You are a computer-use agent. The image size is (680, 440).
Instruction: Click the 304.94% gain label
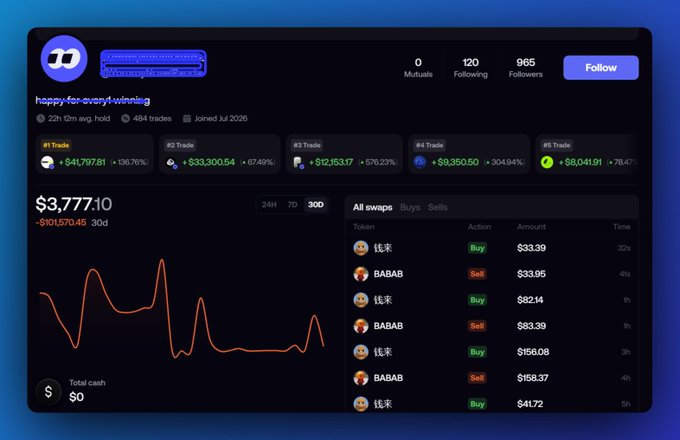pyautogui.click(x=504, y=162)
